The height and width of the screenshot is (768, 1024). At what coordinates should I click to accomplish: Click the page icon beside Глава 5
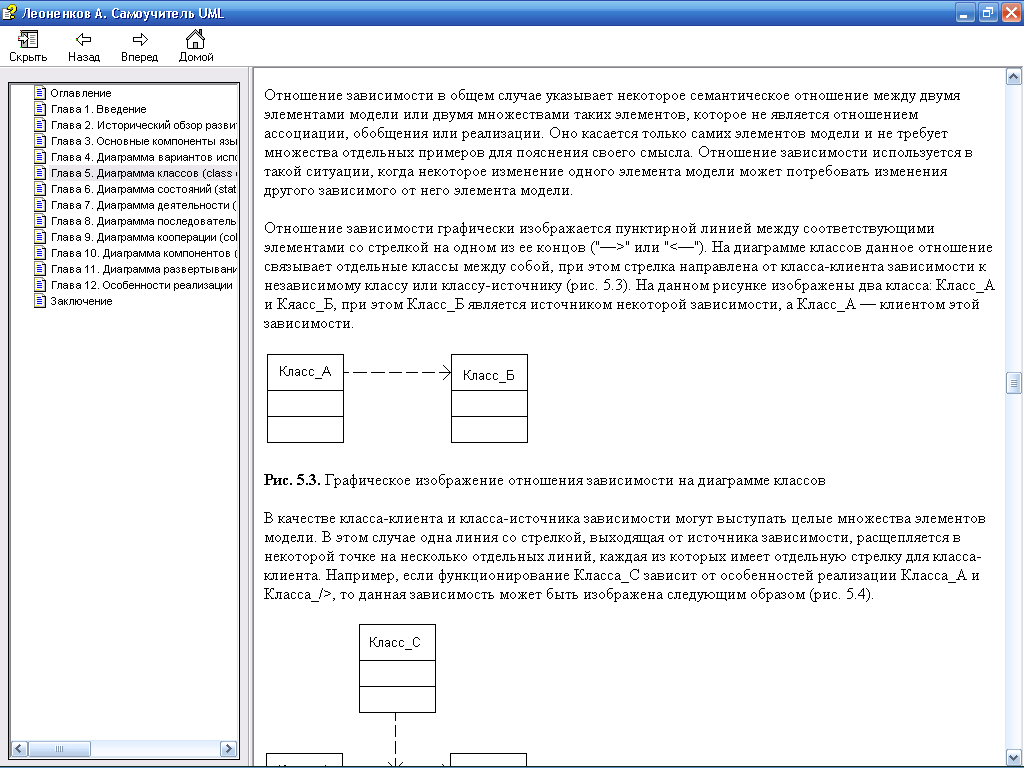[x=40, y=172]
